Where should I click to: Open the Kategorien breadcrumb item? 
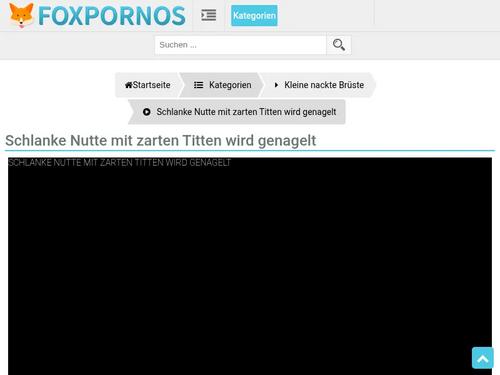222,85
